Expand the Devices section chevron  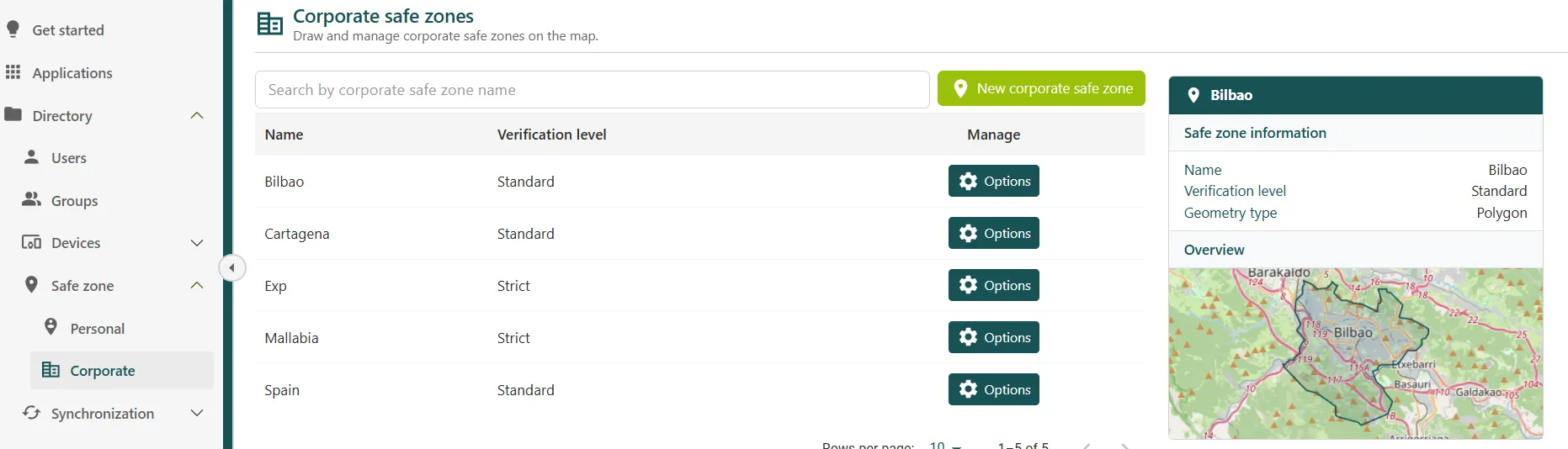tap(197, 243)
